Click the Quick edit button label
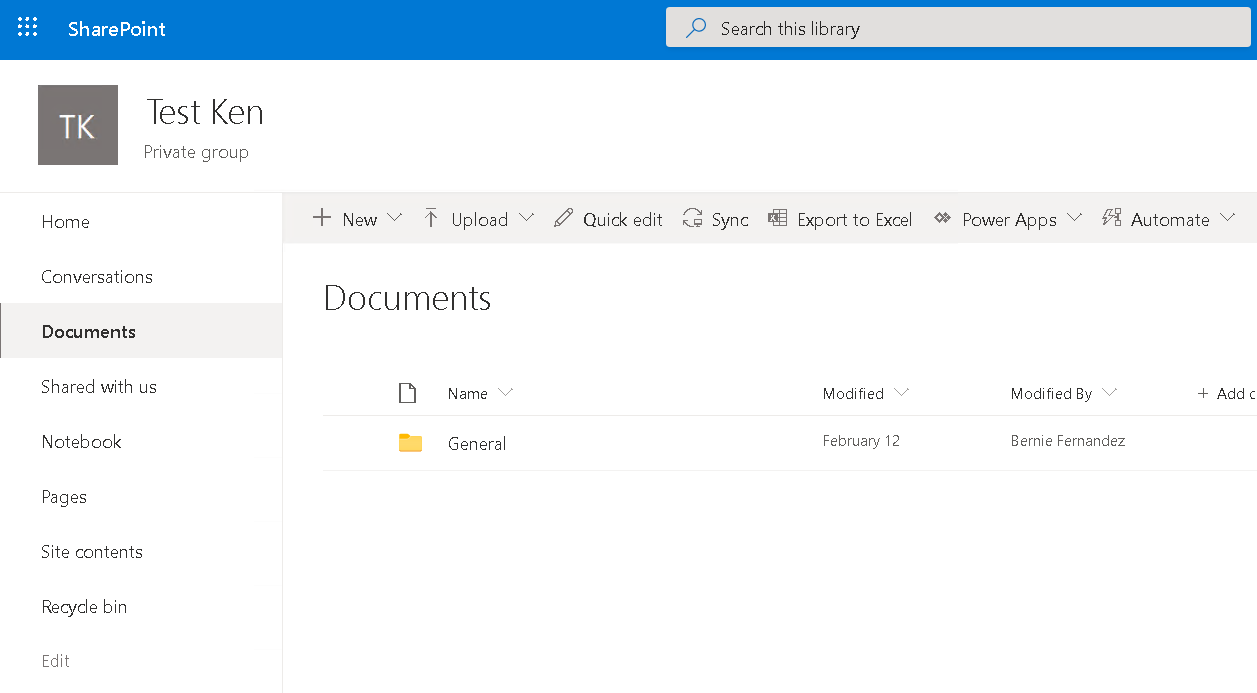1257x693 pixels. [x=623, y=220]
